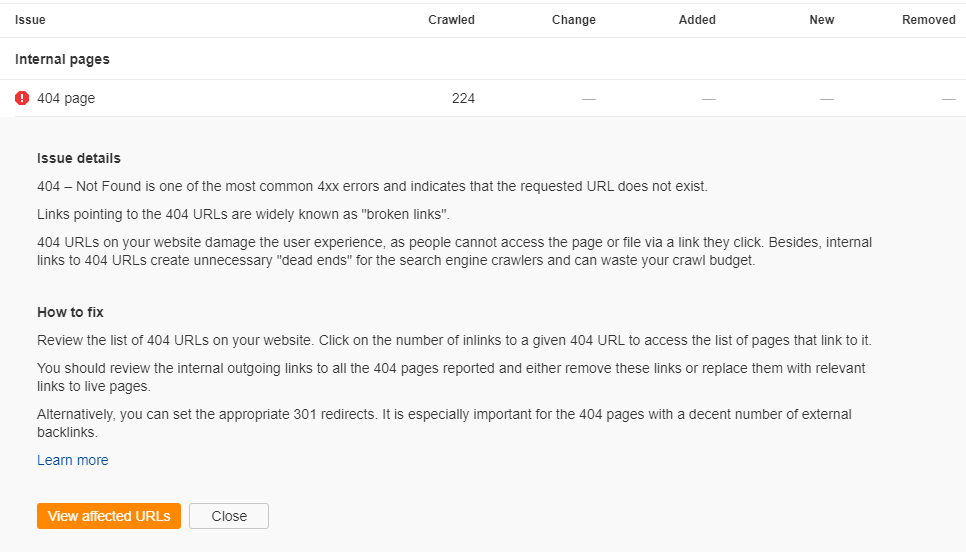Click the Added column header
966x552 pixels.
[697, 20]
